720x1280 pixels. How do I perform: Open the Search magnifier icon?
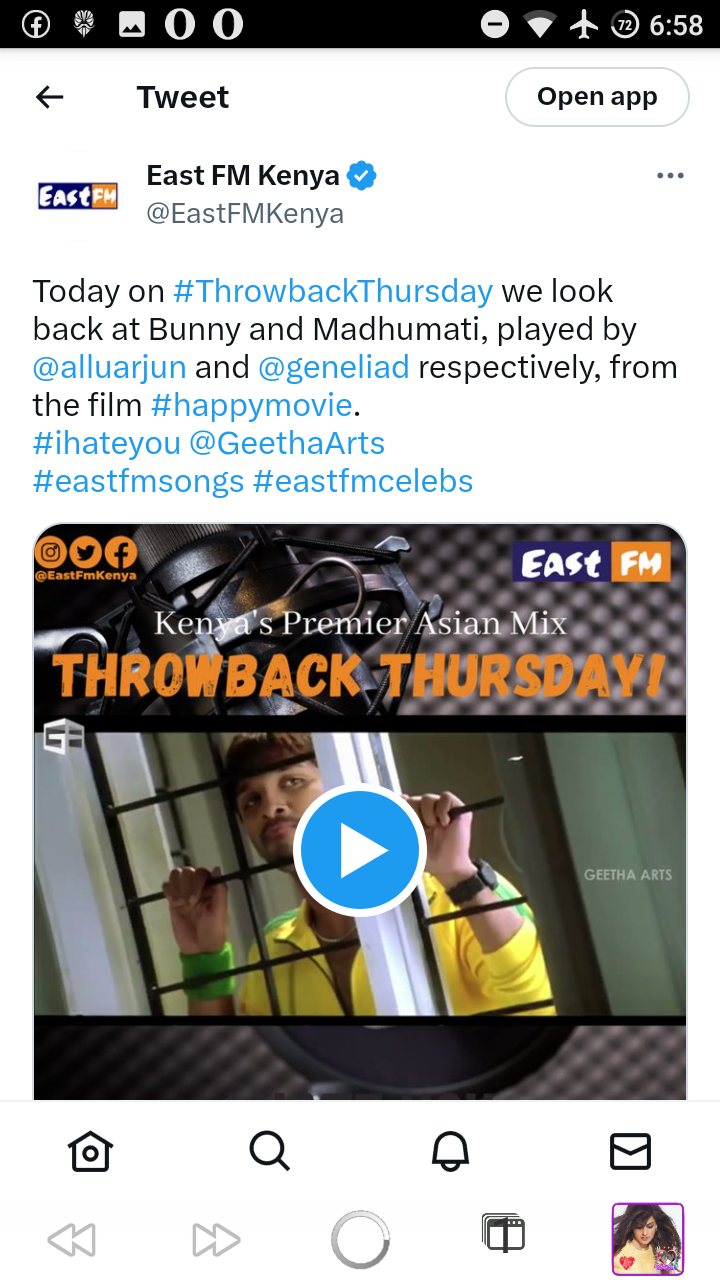click(x=269, y=1151)
